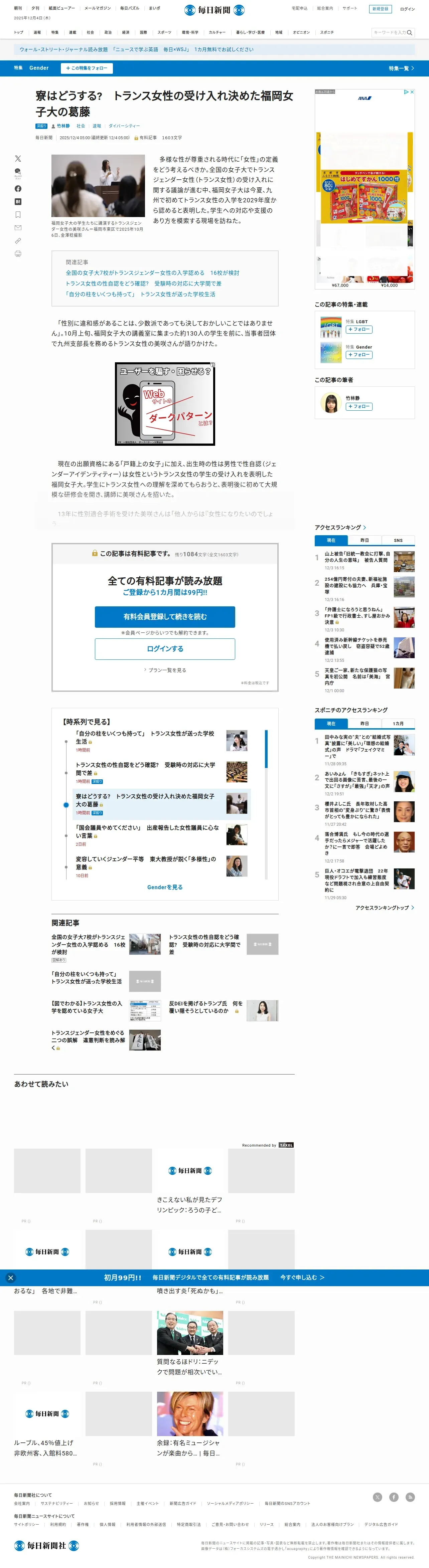The height and width of the screenshot is (1568, 429).
Task: Open author 竹林静's avatar in the sidebar
Action: pos(330,403)
